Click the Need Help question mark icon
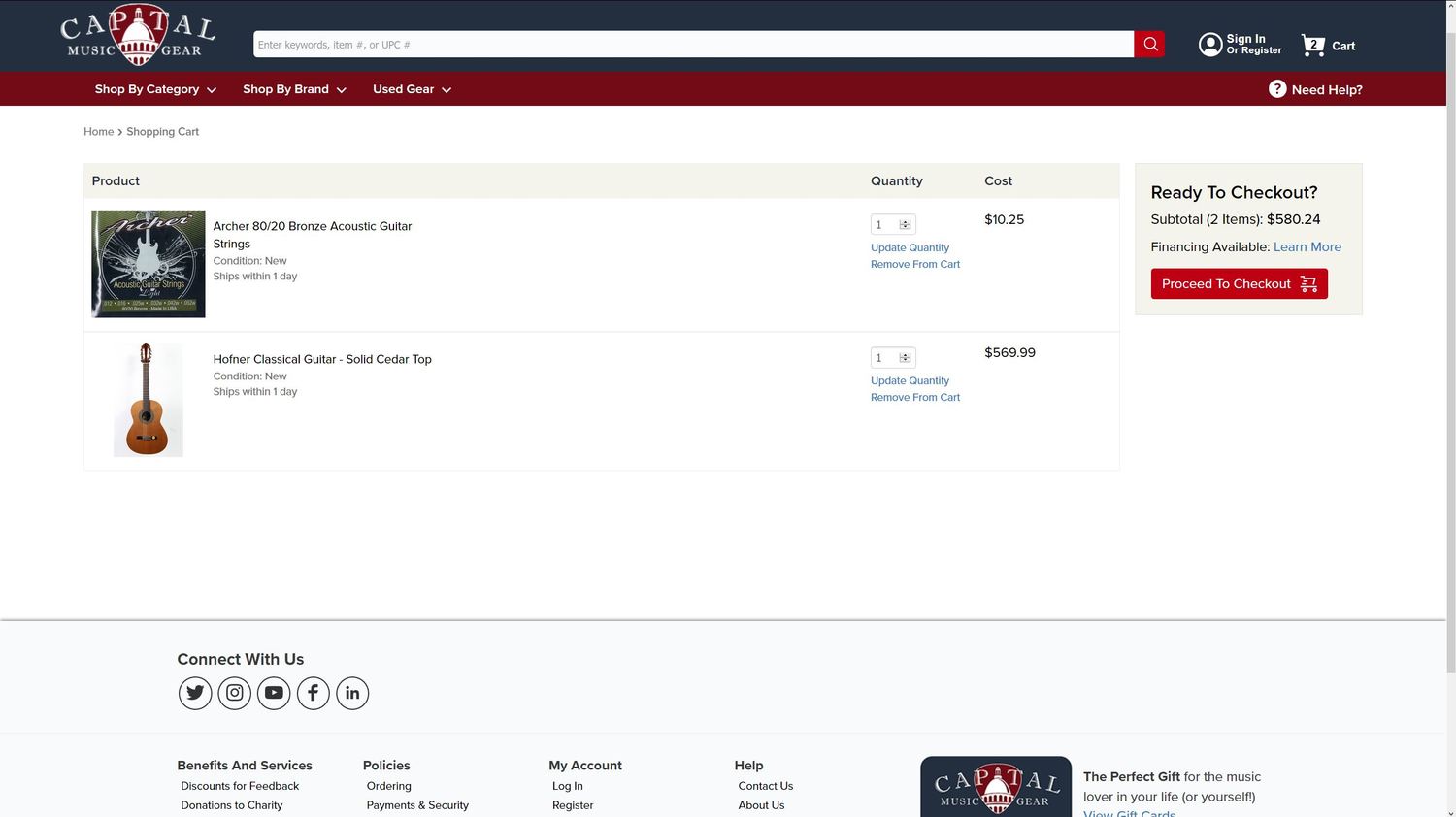The image size is (1456, 817). [1277, 89]
